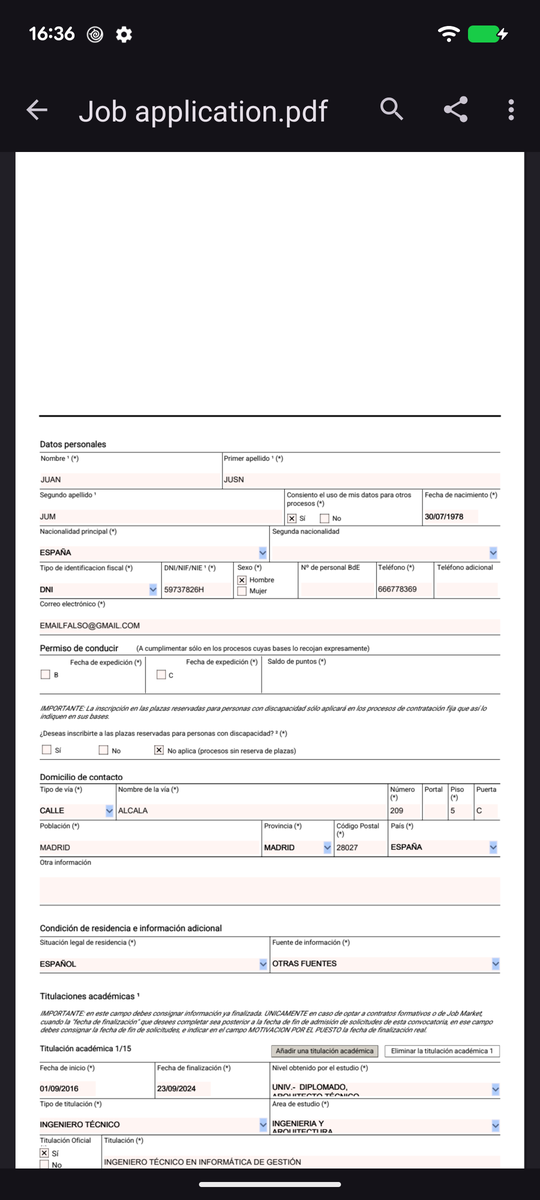Open Nacionalidad principal dropdown
Screen dimensions: 540x1200
[x=263, y=552]
